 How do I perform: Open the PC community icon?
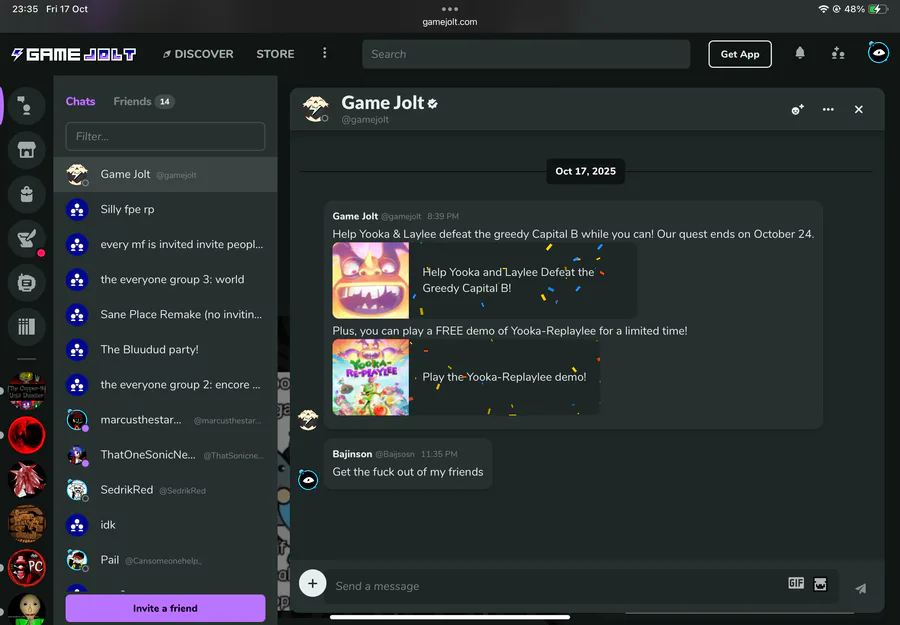pos(26,567)
